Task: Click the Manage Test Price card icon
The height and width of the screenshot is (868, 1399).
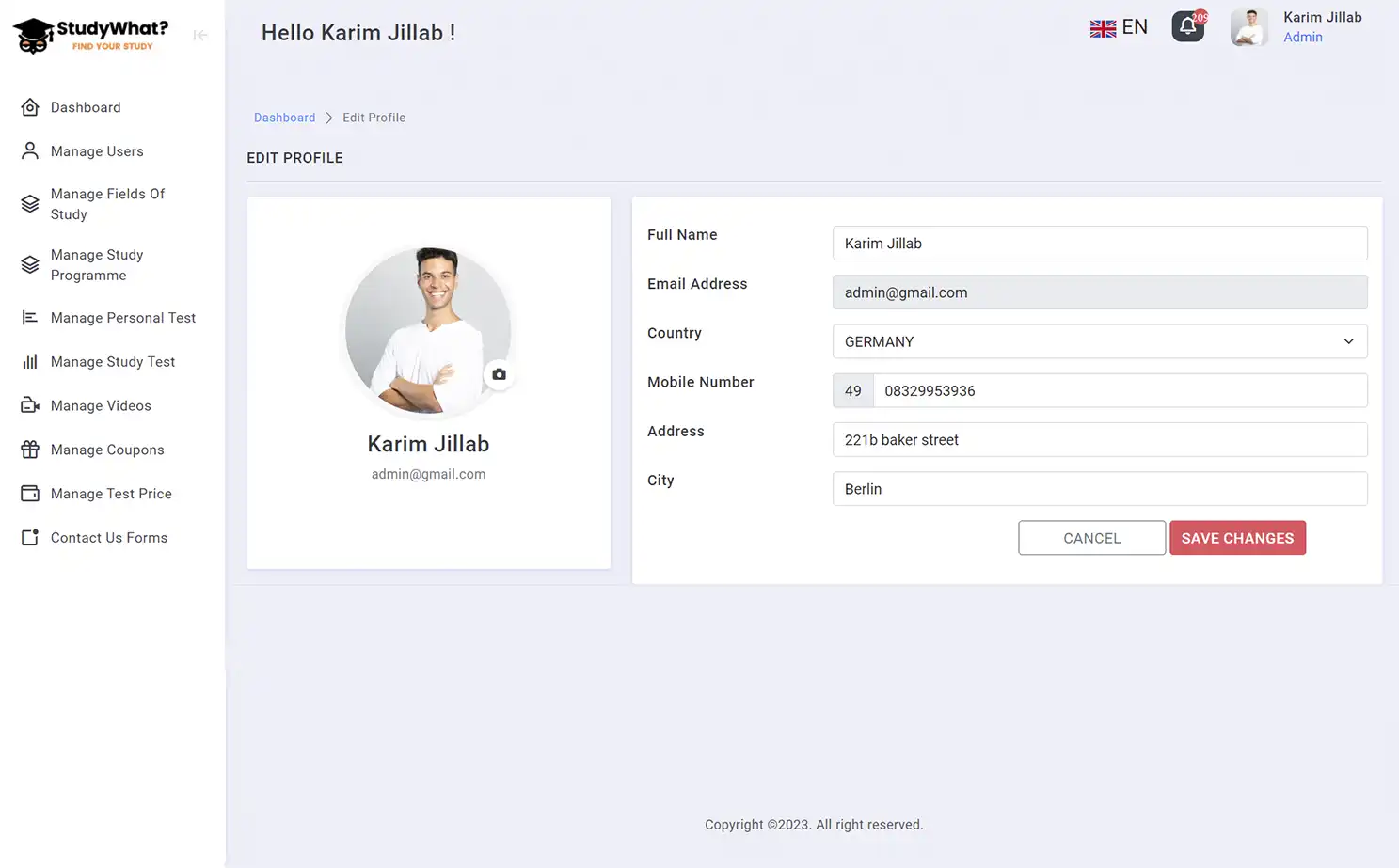Action: (x=29, y=493)
